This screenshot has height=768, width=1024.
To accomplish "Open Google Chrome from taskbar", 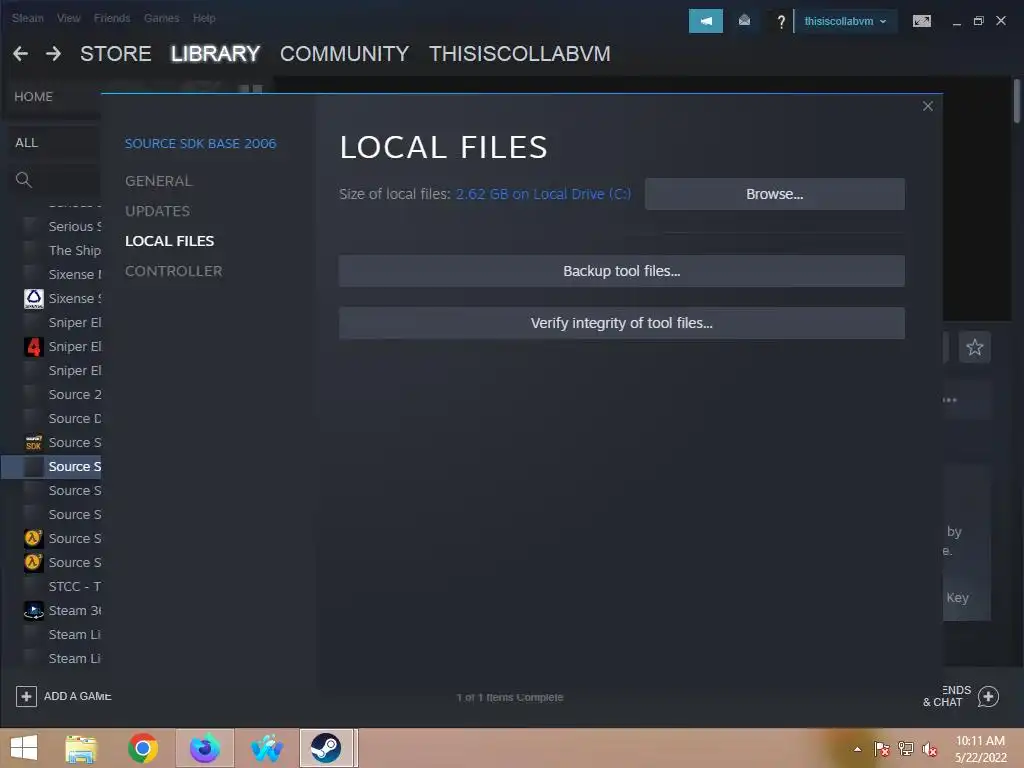I will click(x=143, y=748).
